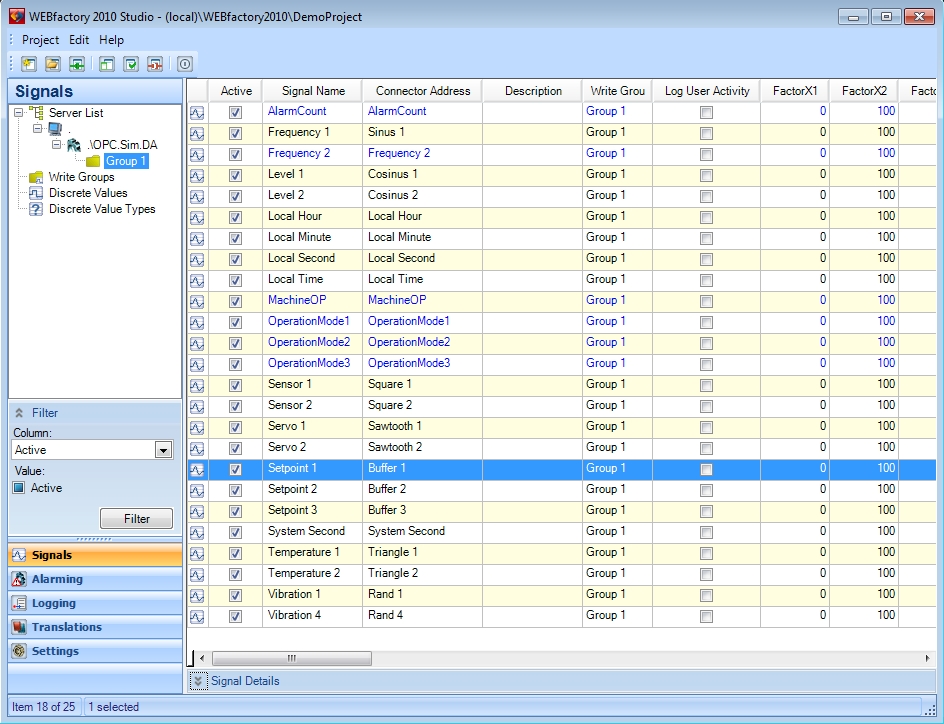Click the green checkmark toolbar icon
Image resolution: width=944 pixels, height=724 pixels.
click(x=131, y=64)
